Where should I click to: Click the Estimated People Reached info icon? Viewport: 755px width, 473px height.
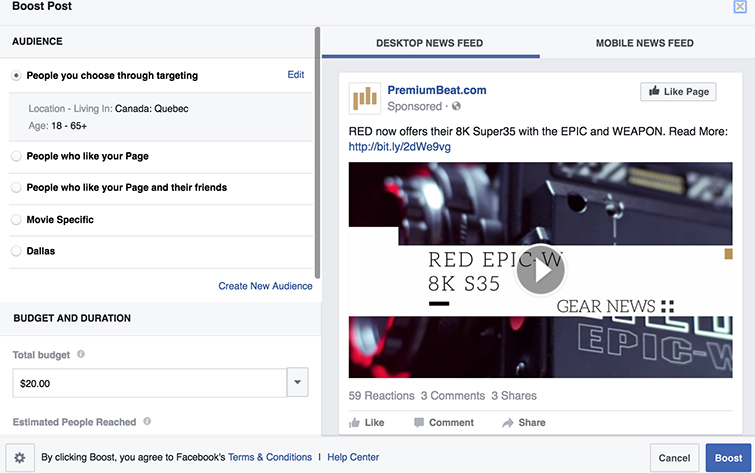point(147,422)
